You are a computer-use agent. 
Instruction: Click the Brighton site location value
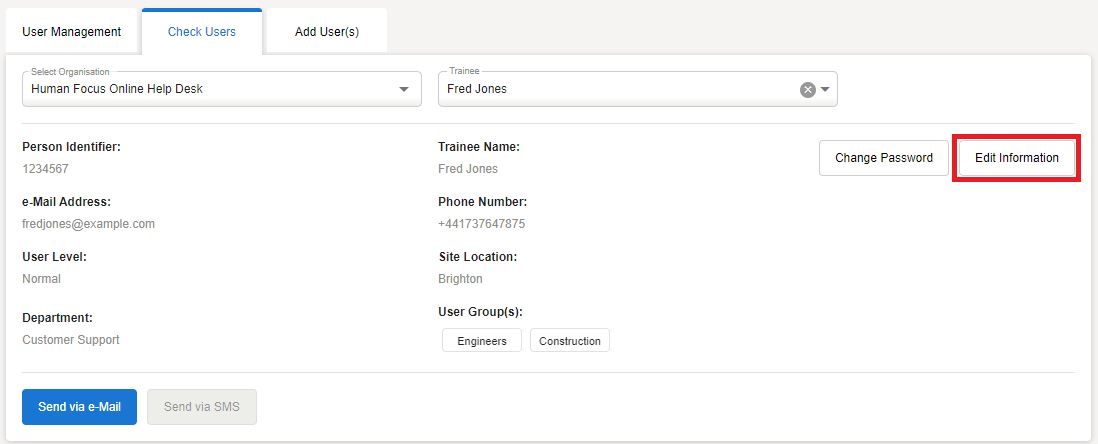(460, 279)
